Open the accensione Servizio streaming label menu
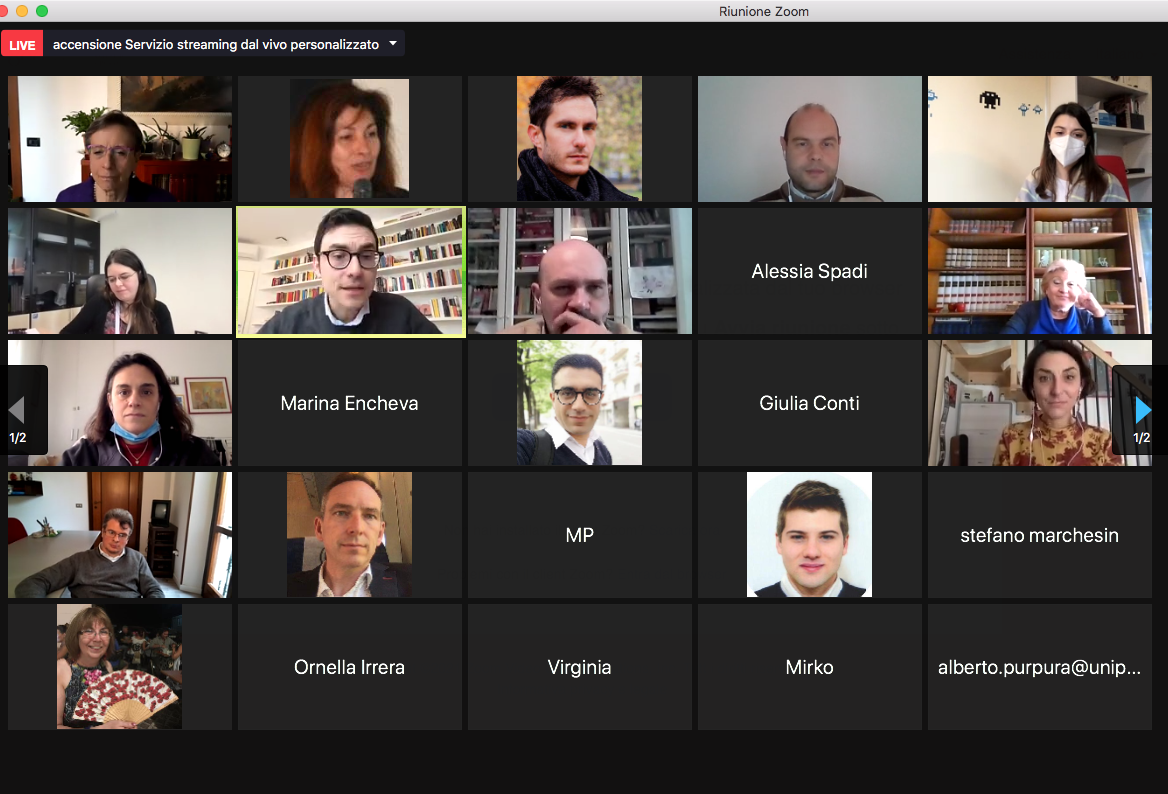 [216, 45]
